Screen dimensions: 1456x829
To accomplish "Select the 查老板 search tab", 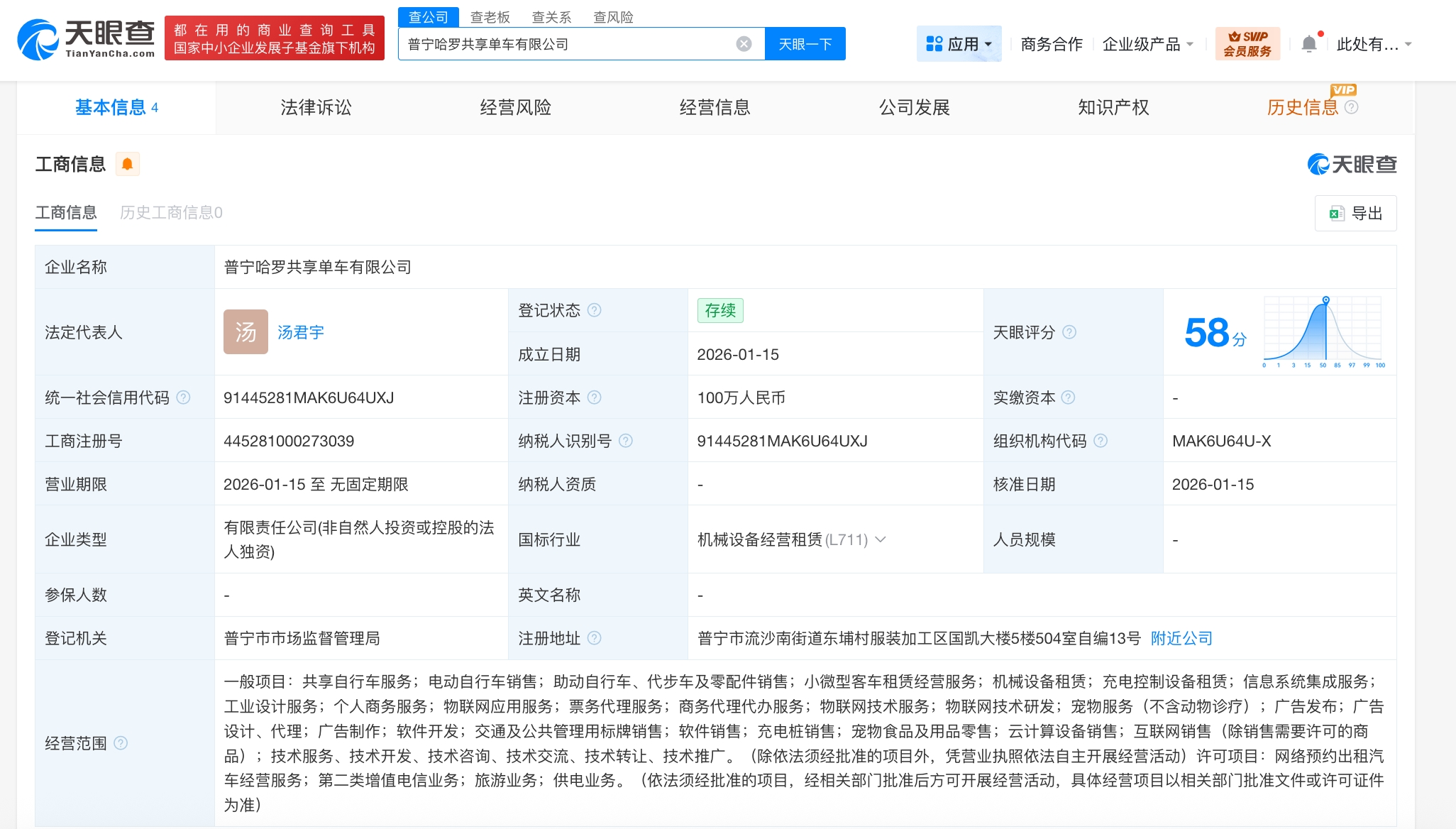I will point(490,17).
